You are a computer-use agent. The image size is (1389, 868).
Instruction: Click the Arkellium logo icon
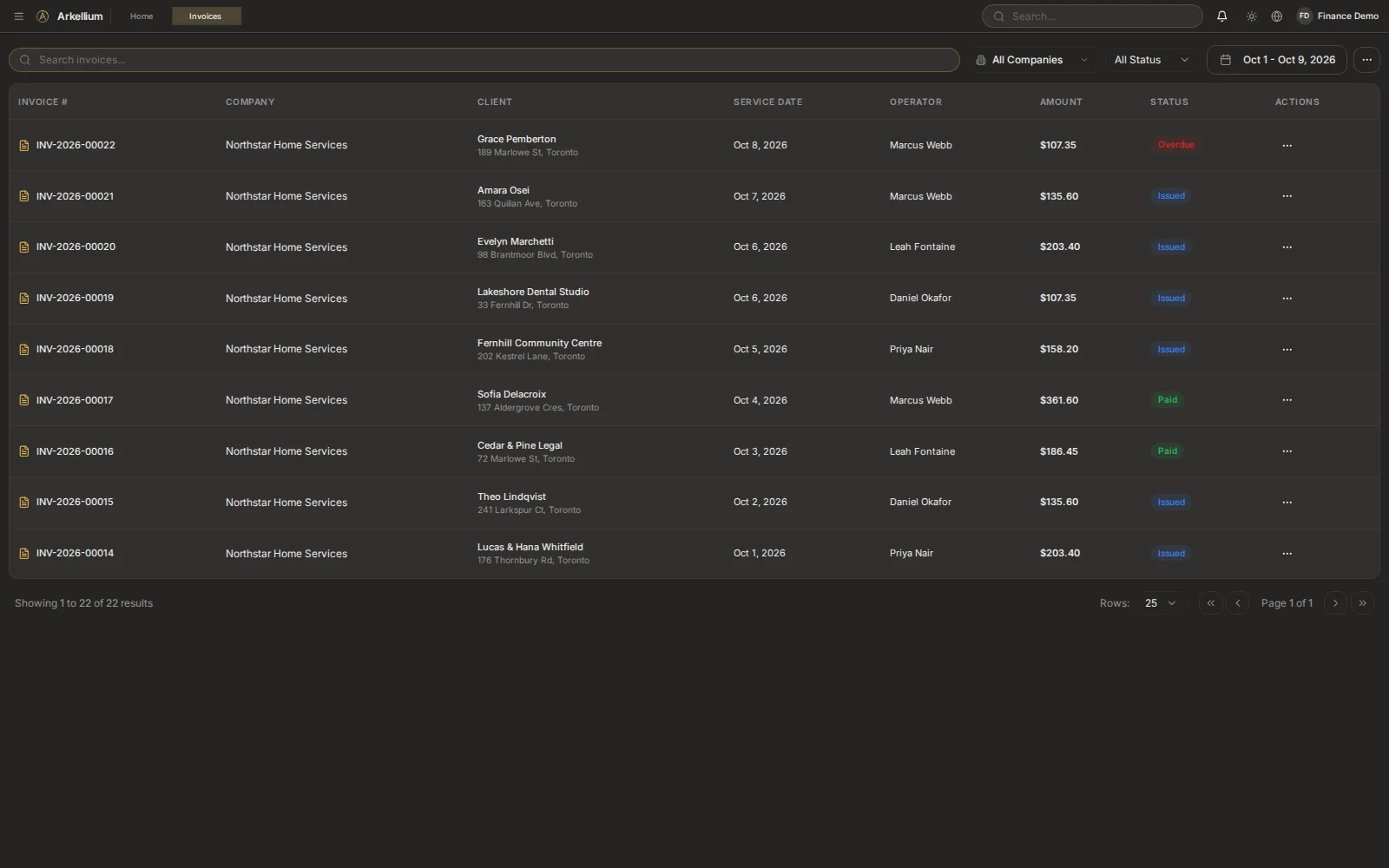point(43,16)
